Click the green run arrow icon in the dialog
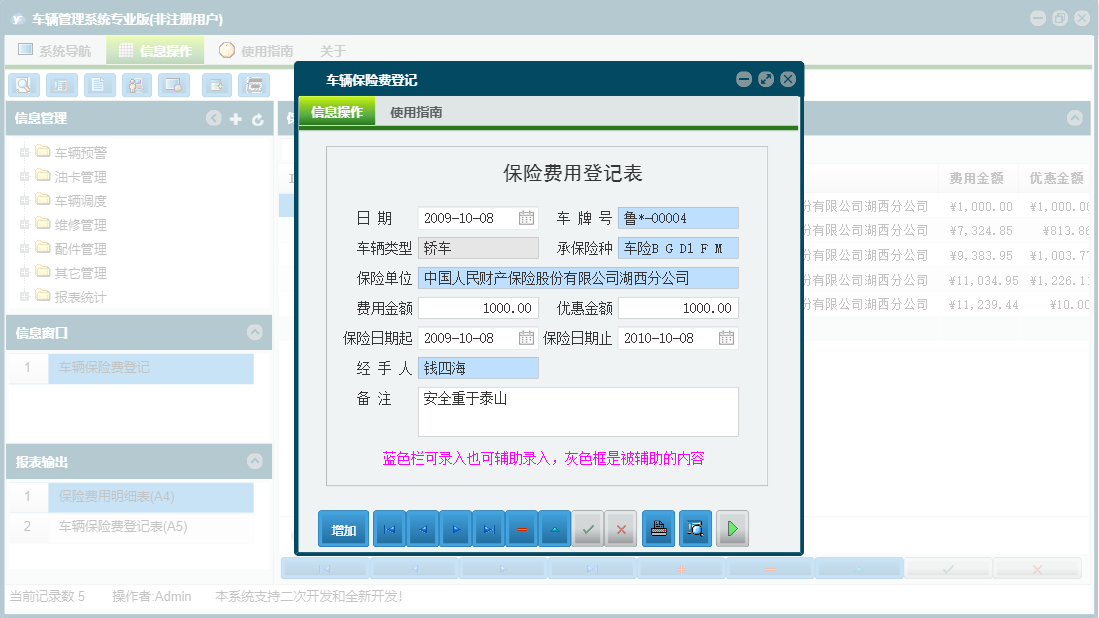Screen dimensions: 1099x618 (731, 528)
